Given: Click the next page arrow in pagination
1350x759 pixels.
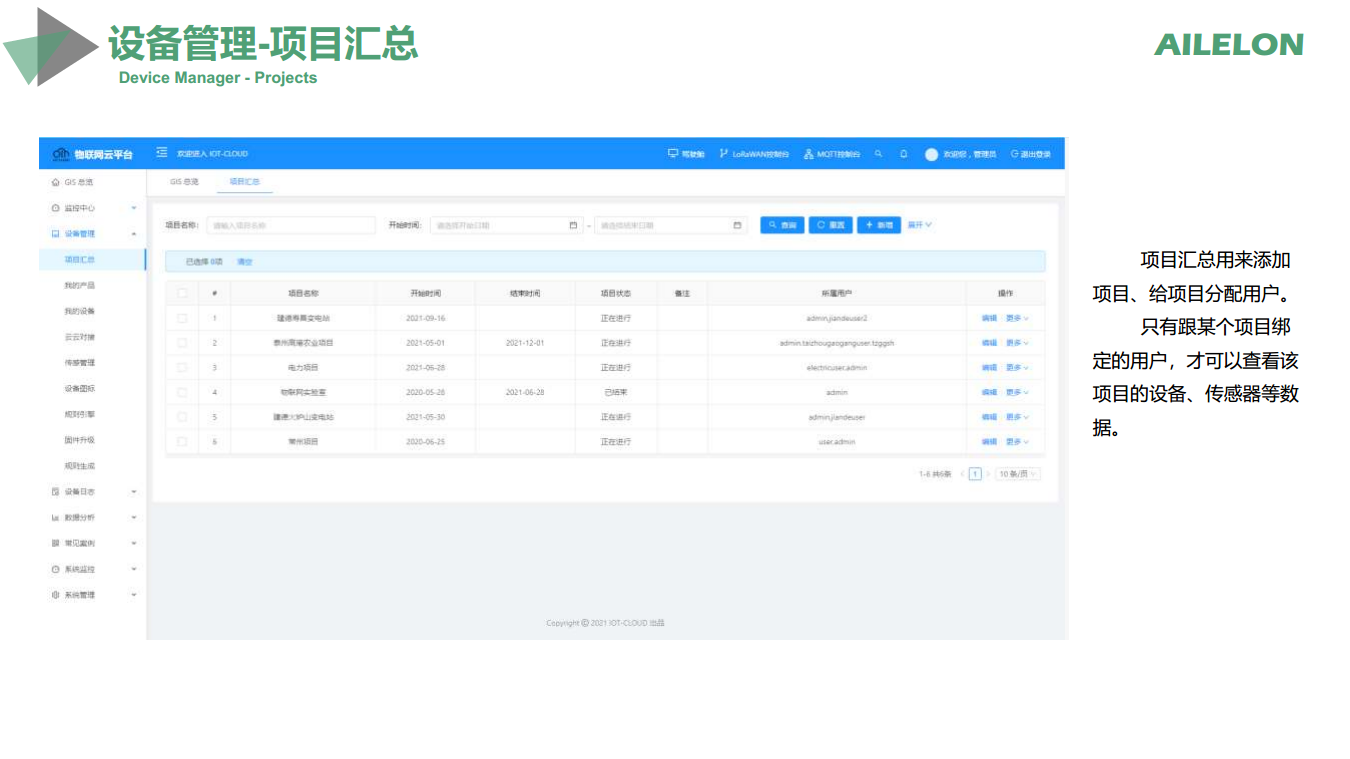Looking at the screenshot, I should 988,474.
